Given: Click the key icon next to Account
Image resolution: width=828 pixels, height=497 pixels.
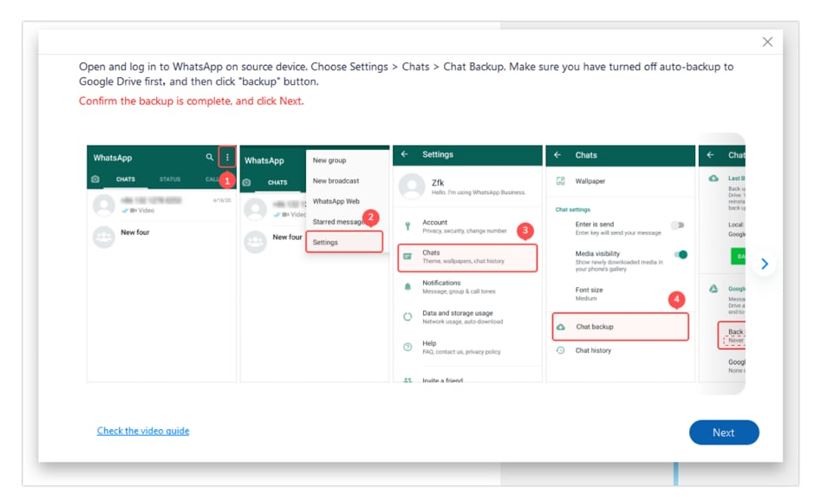Looking at the screenshot, I should [x=408, y=227].
